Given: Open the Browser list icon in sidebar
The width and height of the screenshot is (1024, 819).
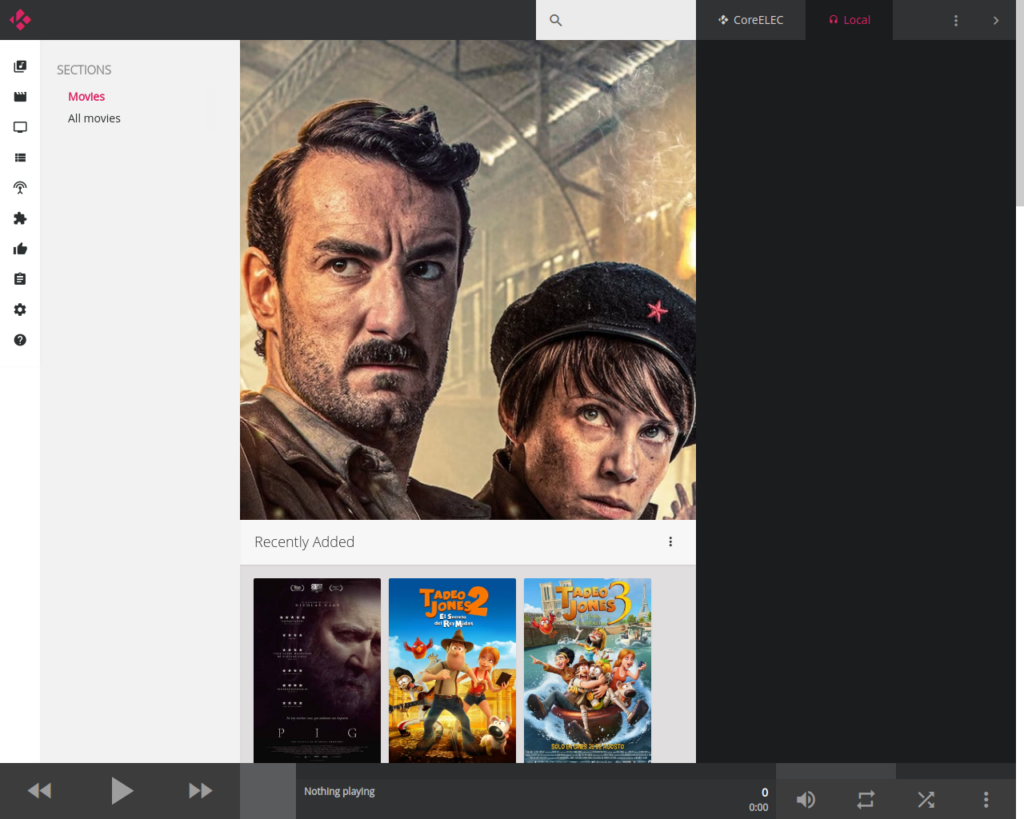Looking at the screenshot, I should pyautogui.click(x=20, y=158).
